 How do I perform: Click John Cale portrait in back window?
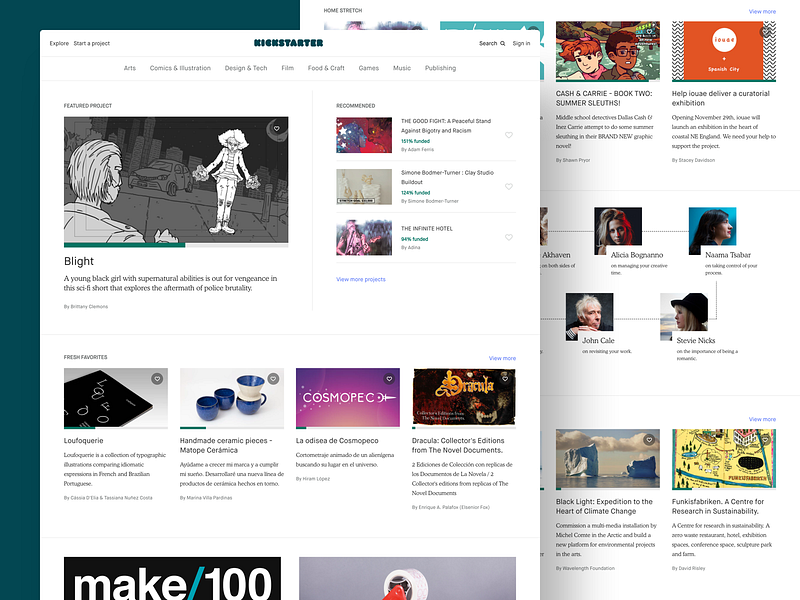589,316
